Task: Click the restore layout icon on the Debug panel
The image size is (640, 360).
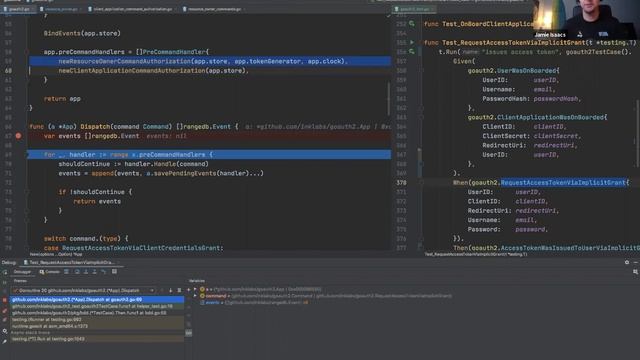Action: (x=636, y=272)
